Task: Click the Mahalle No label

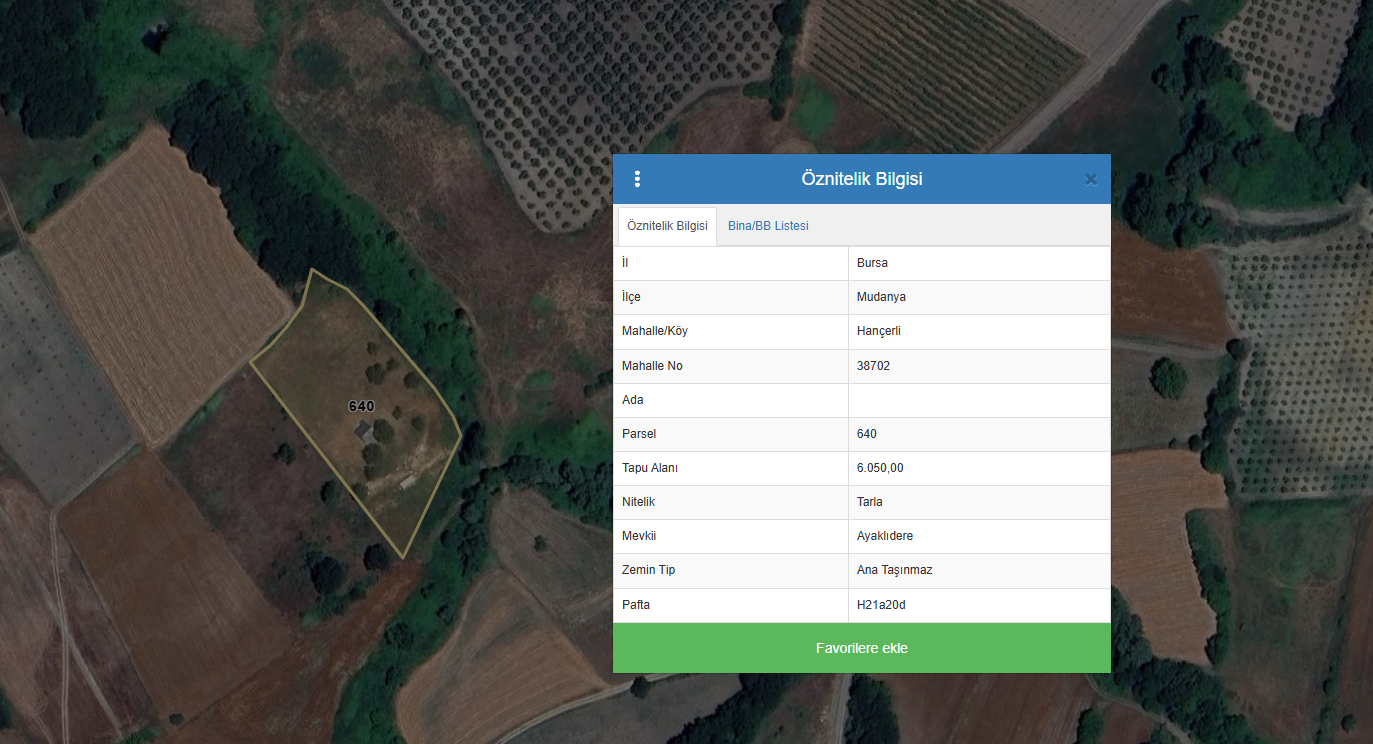Action: click(x=652, y=366)
